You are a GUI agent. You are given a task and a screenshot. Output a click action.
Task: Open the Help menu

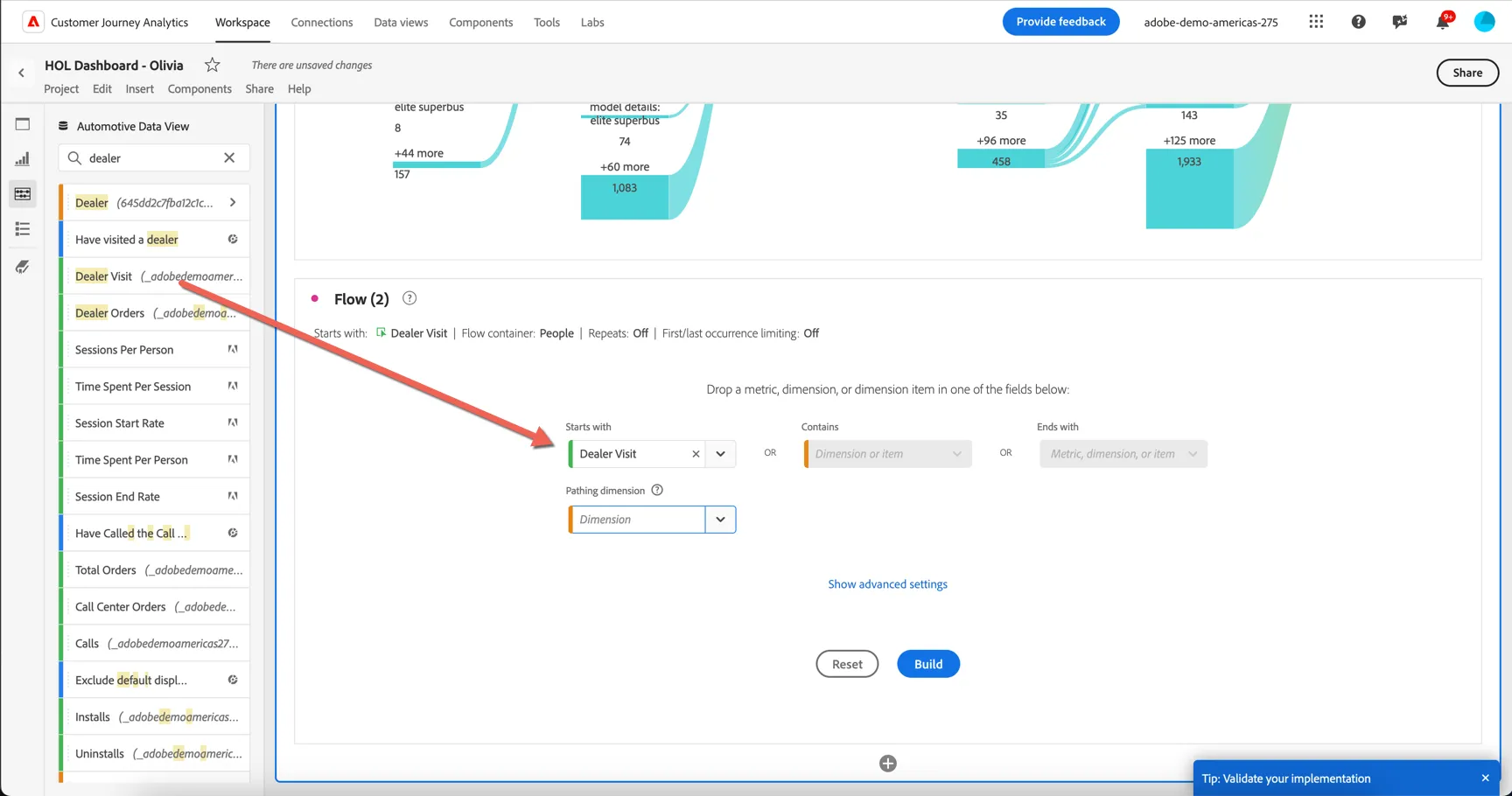[x=299, y=88]
